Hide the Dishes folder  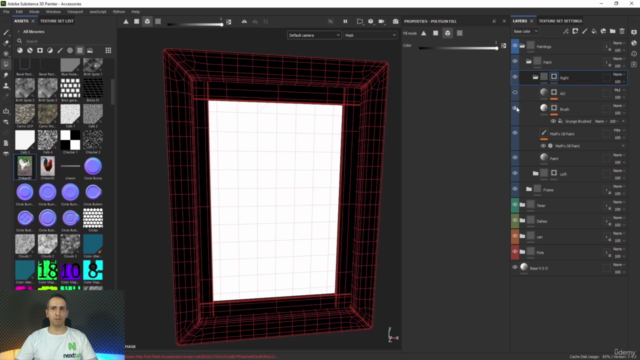[x=515, y=220]
